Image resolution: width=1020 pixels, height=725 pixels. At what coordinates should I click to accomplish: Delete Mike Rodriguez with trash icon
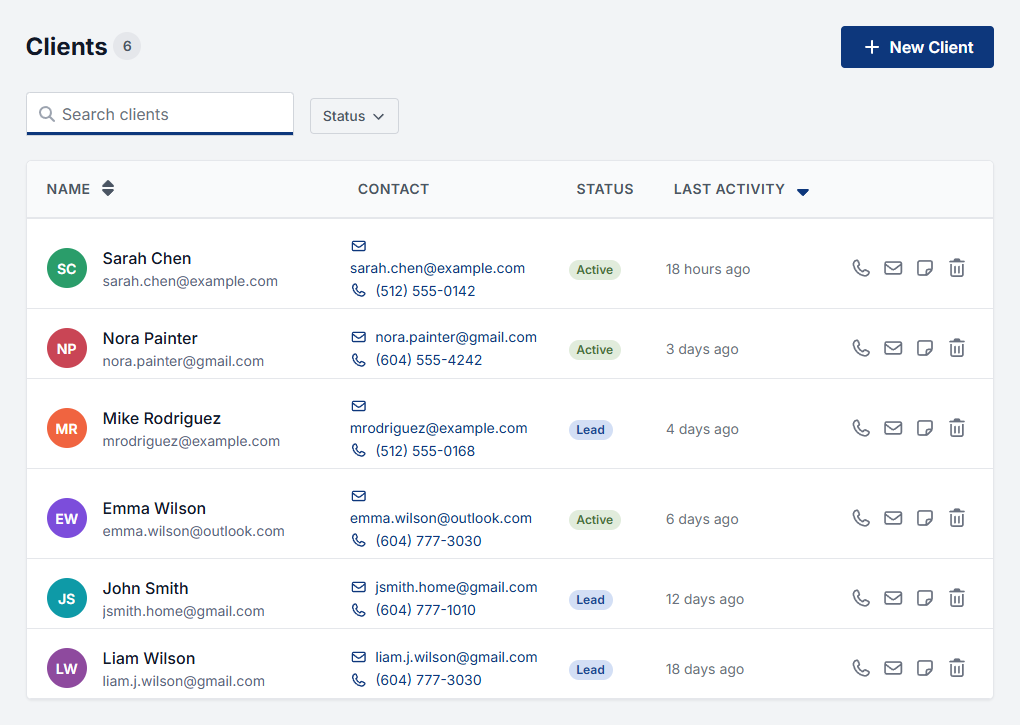click(956, 428)
